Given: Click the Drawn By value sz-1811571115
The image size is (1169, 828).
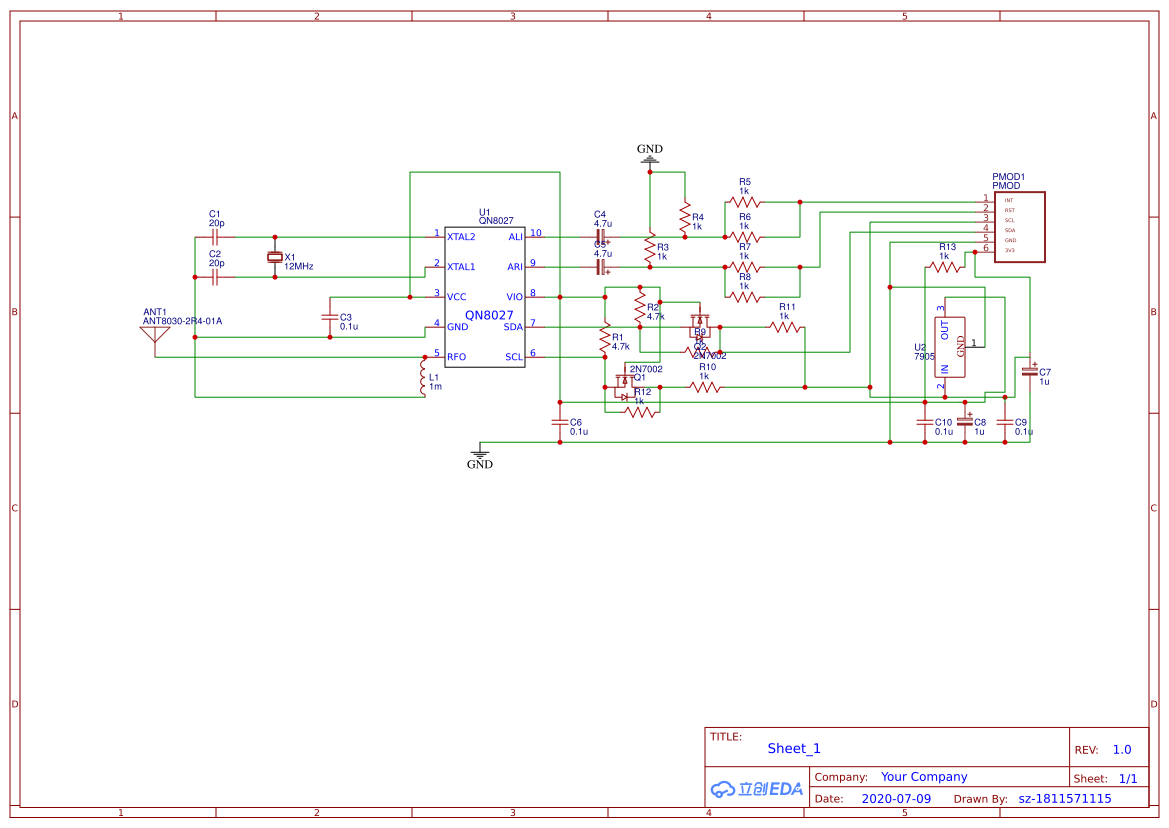Looking at the screenshot, I should [1064, 799].
